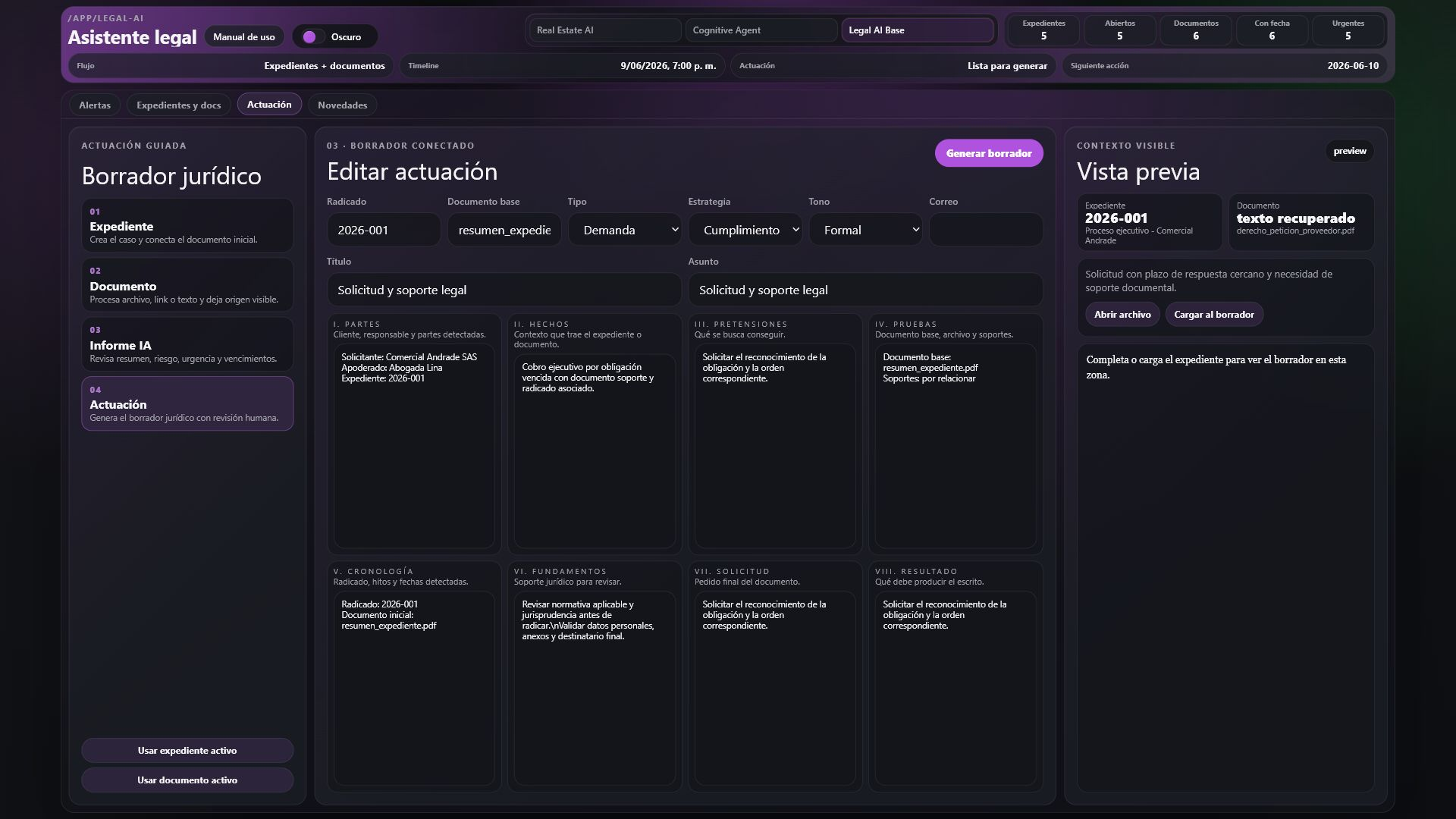Open the Estrategia dropdown showing Cumplimiento
The width and height of the screenshot is (1456, 819).
745,229
